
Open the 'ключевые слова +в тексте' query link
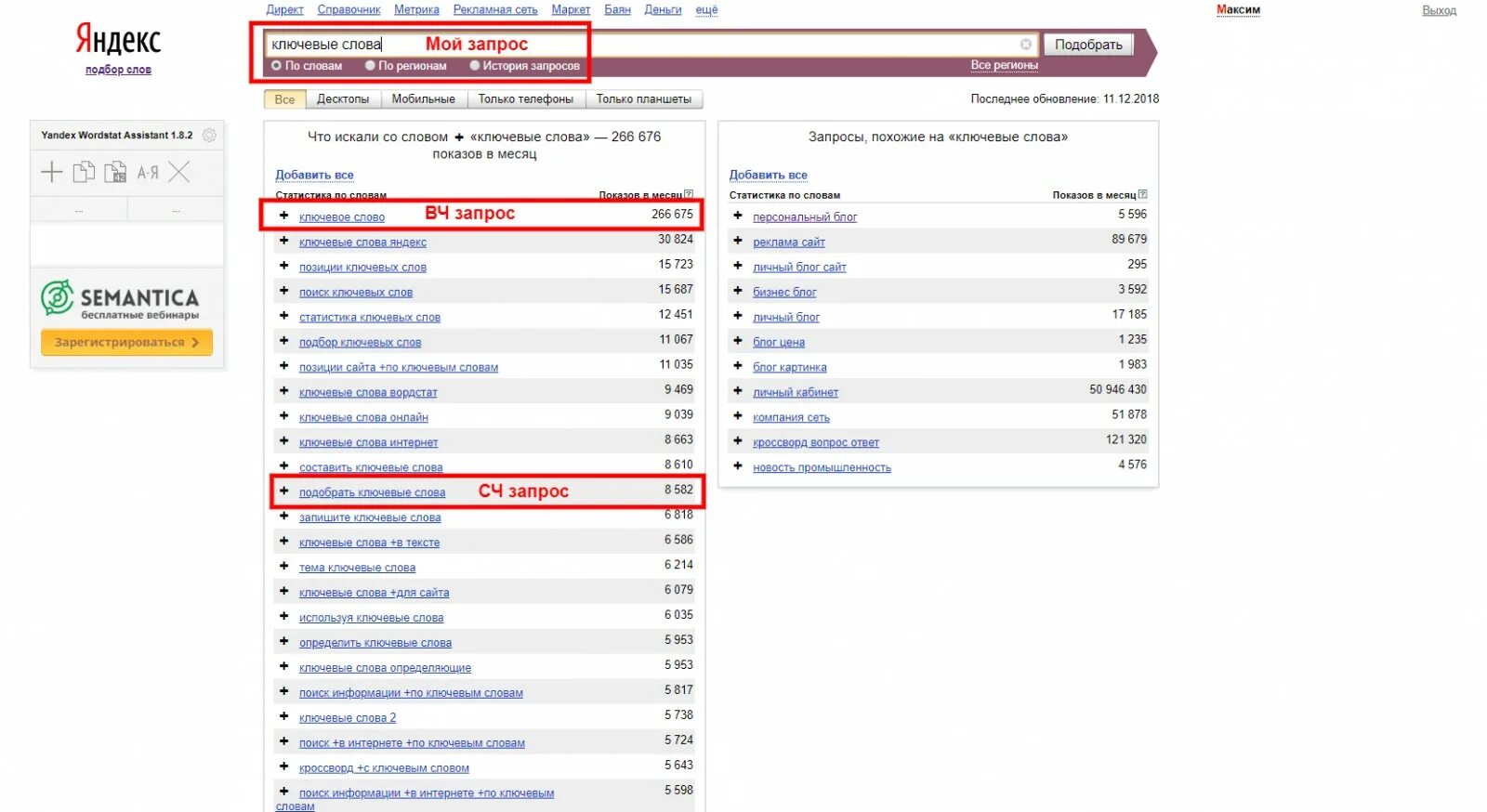click(x=369, y=543)
